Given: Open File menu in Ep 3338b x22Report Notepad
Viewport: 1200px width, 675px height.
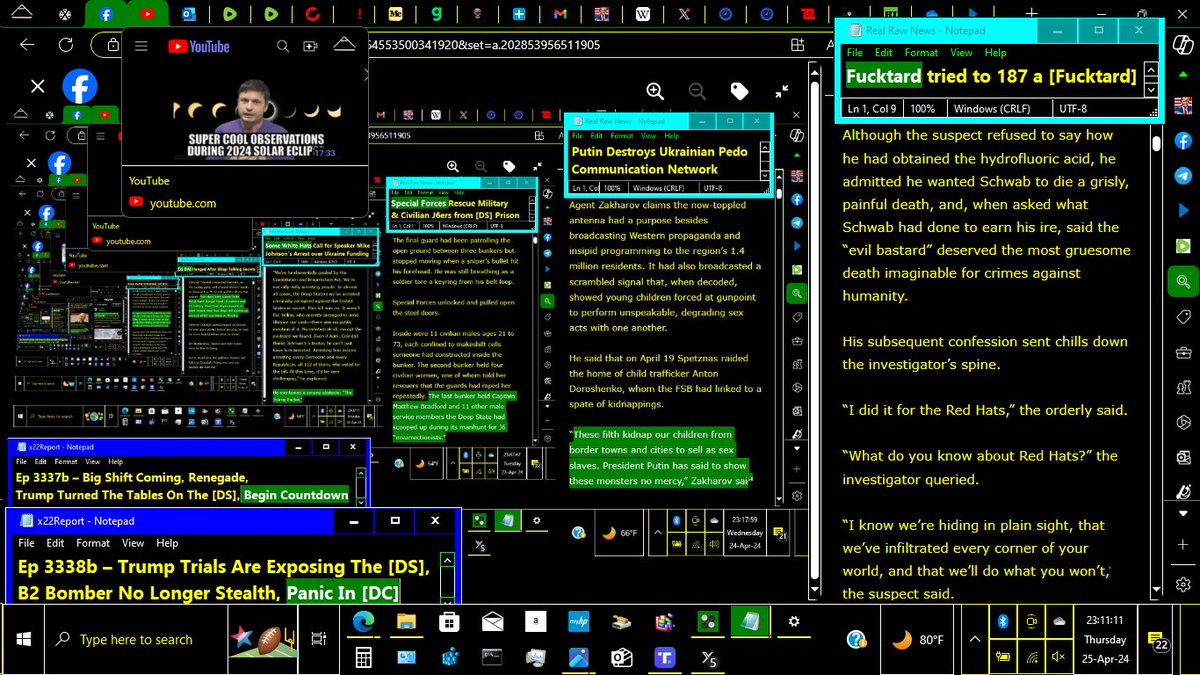Looking at the screenshot, I should [x=26, y=543].
